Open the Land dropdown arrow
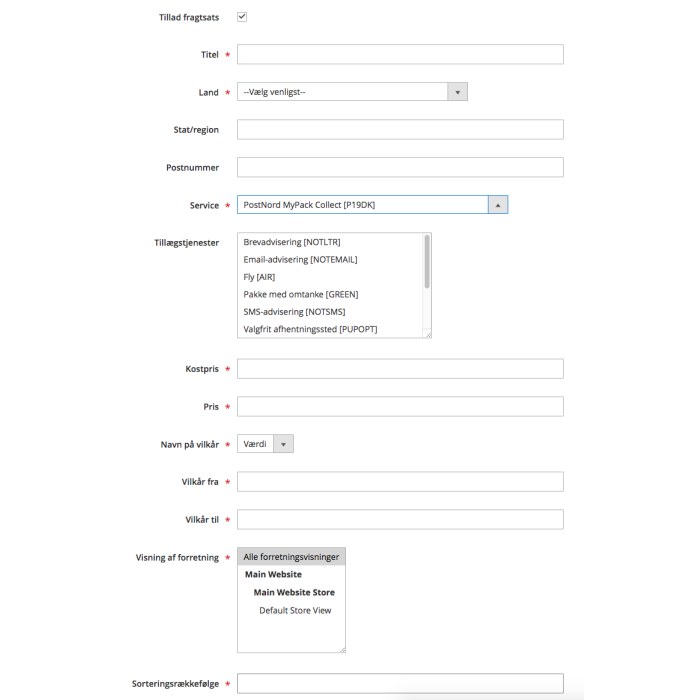Screen dimensions: 700x700 [x=457, y=92]
